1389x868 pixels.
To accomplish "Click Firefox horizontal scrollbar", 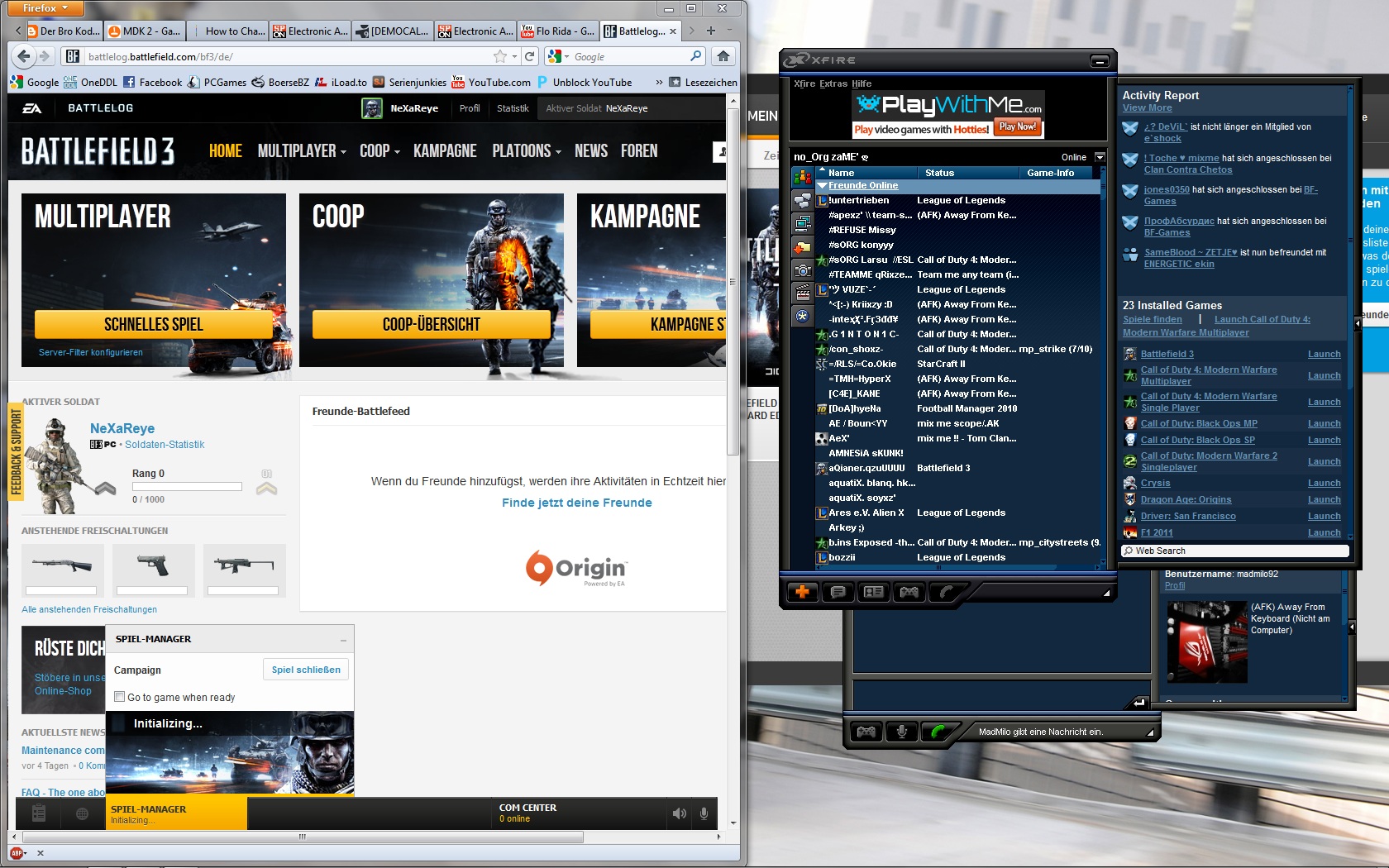I will [x=301, y=837].
